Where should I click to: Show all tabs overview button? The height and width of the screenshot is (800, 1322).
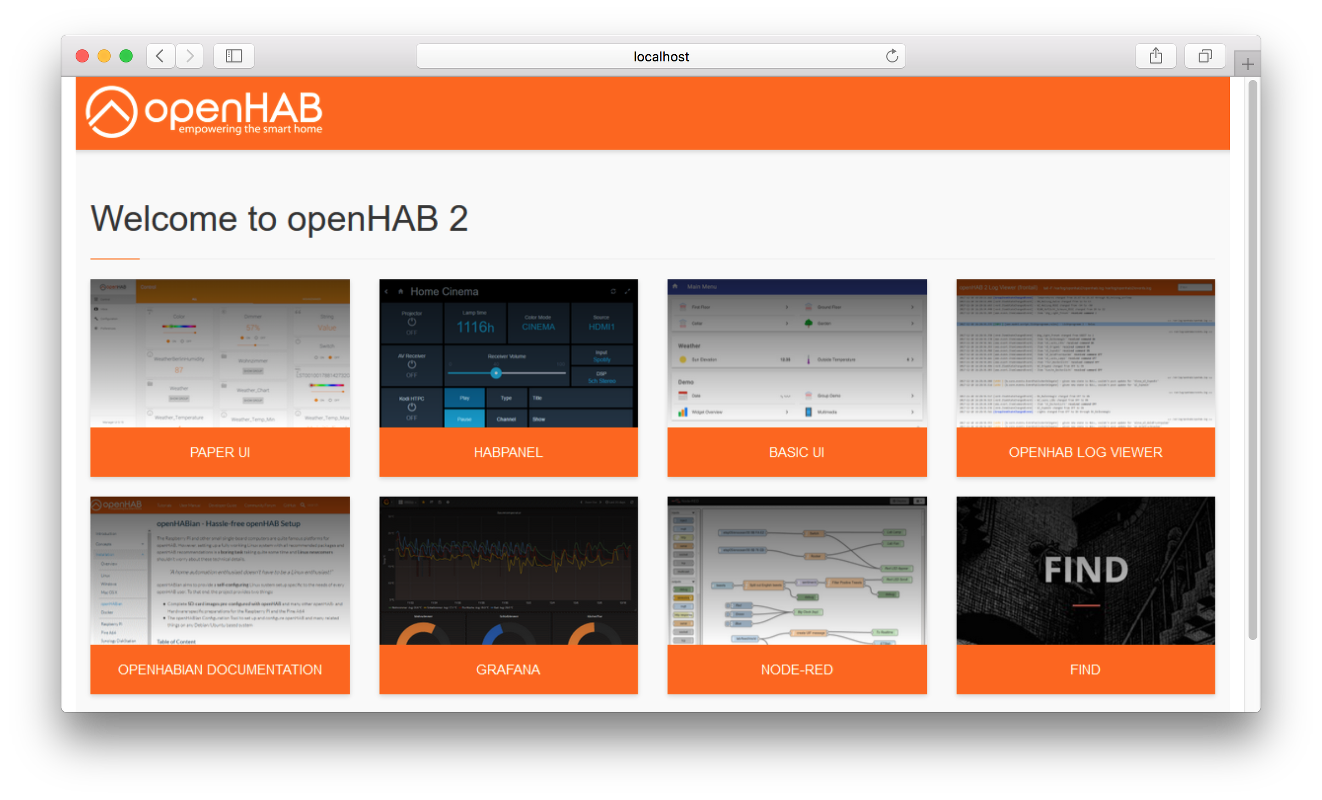coord(1205,56)
